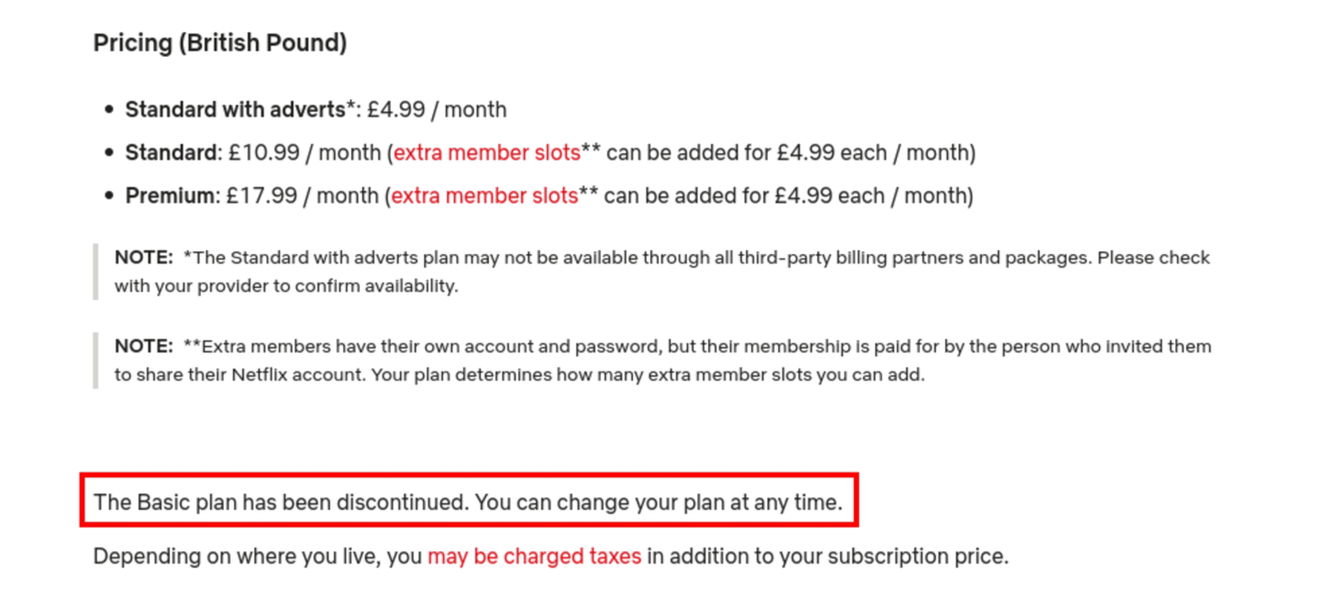1321x600 pixels.
Task: Click the grey bar beside the first note
Action: click(x=96, y=271)
